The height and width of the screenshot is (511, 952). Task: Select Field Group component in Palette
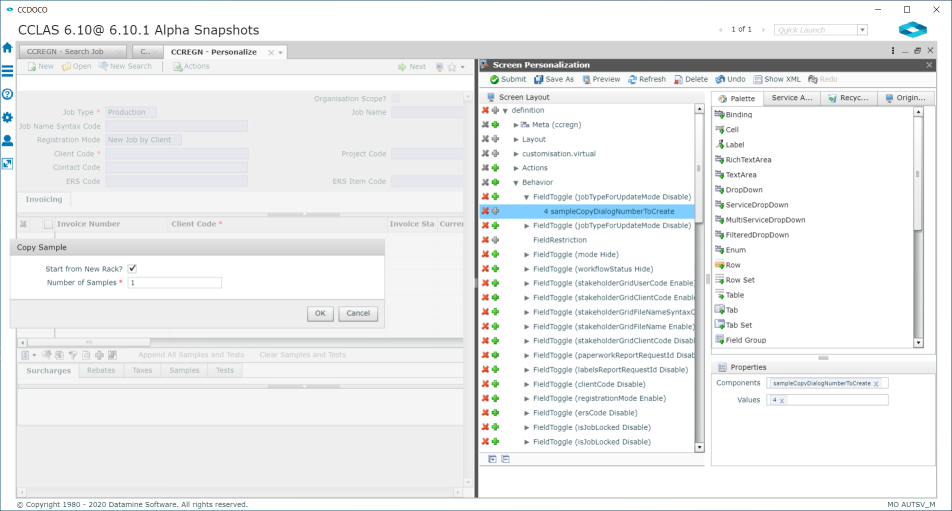point(741,340)
